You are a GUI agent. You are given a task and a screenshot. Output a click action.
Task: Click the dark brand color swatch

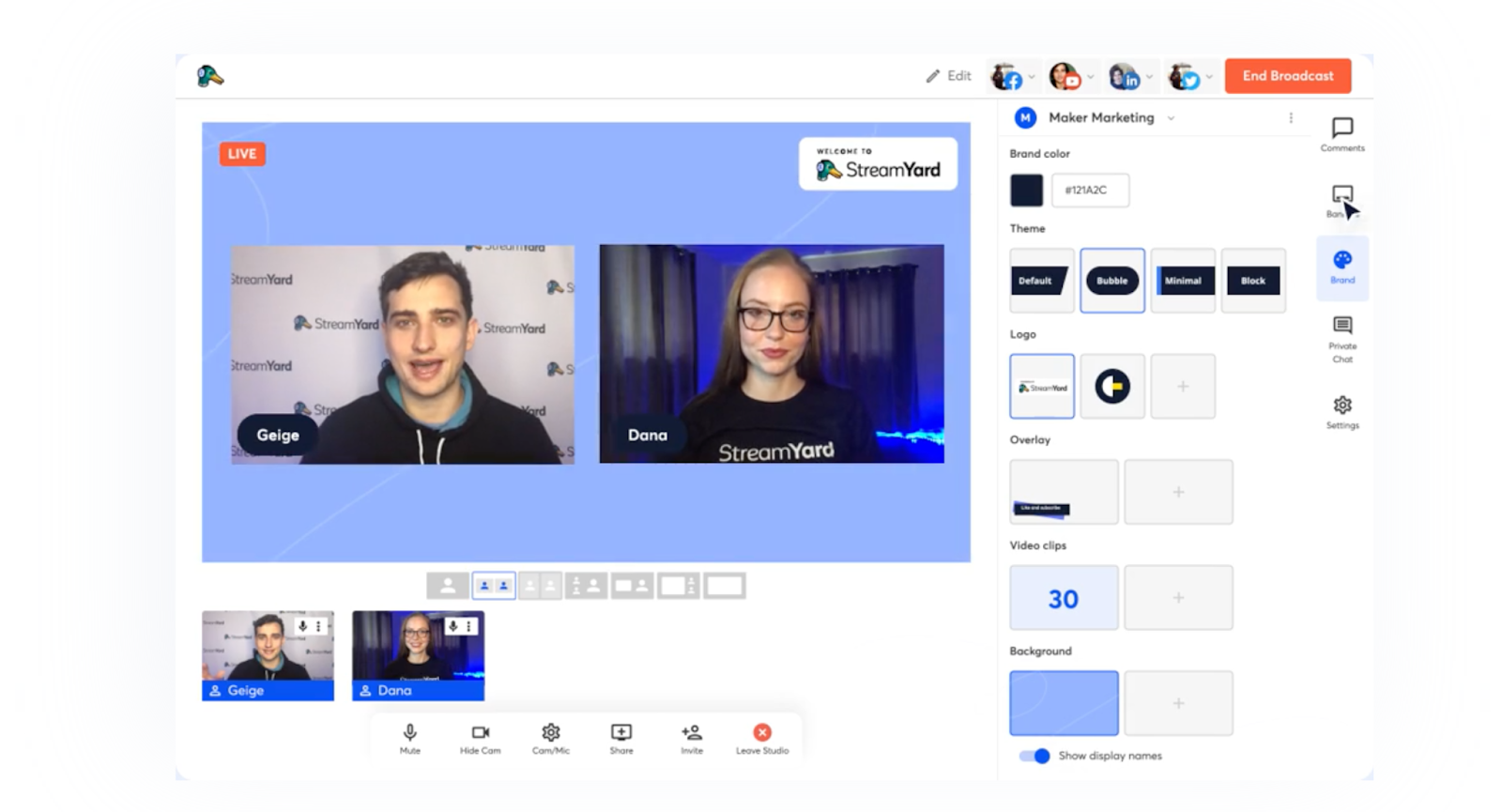(x=1026, y=191)
